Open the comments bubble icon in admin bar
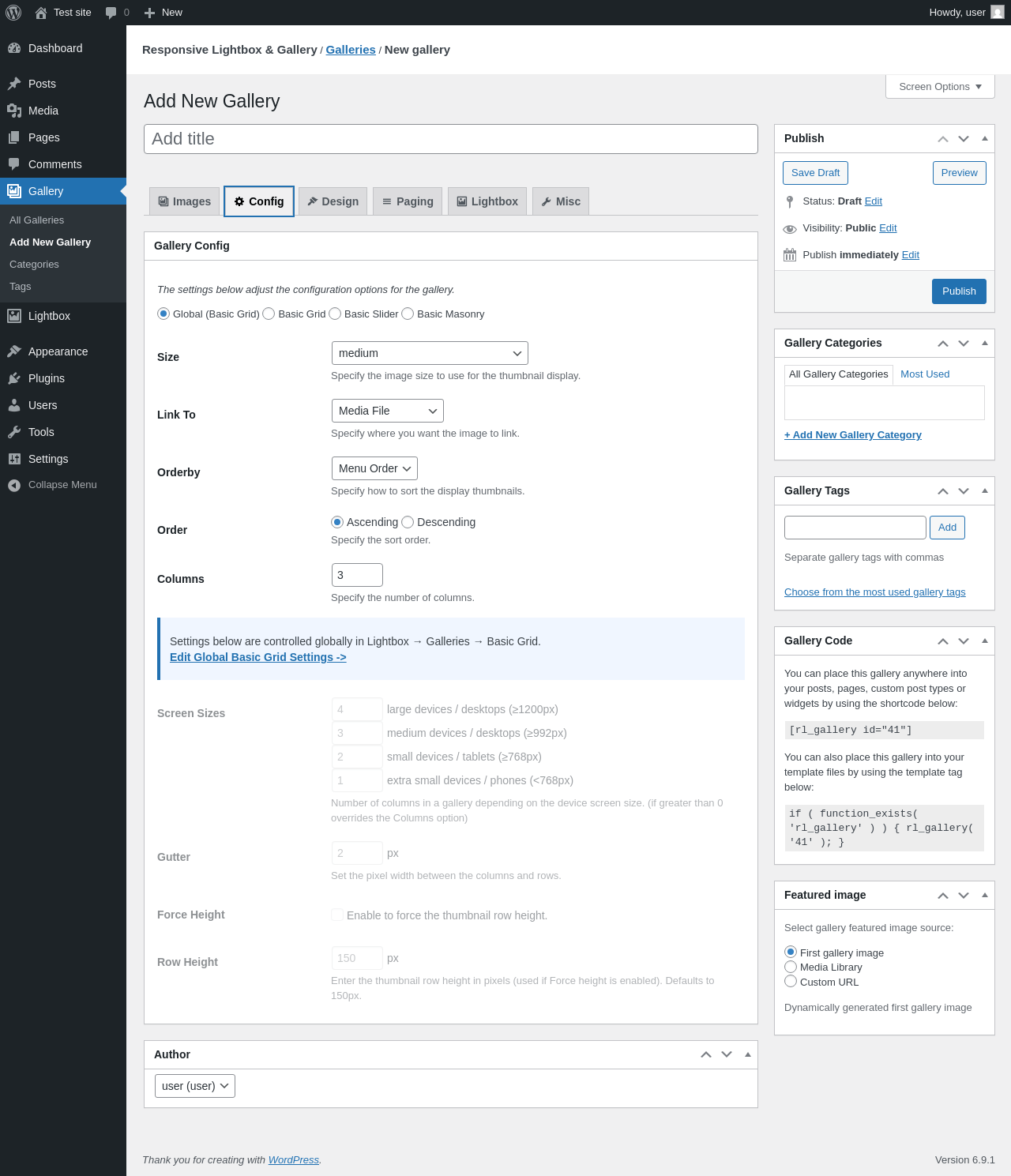This screenshot has width=1011, height=1176. tap(111, 13)
